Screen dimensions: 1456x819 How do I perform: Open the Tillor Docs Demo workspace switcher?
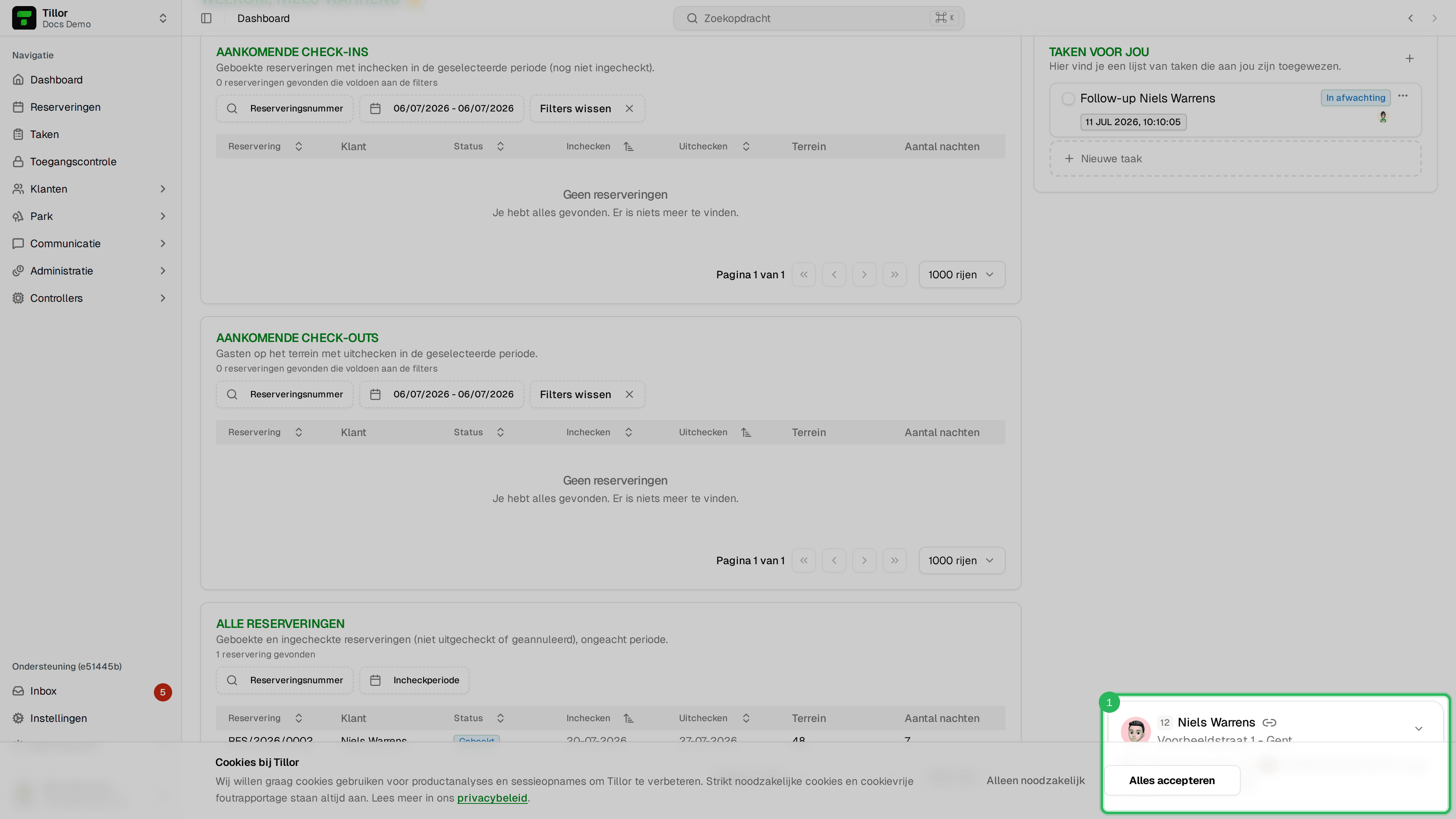[91, 18]
